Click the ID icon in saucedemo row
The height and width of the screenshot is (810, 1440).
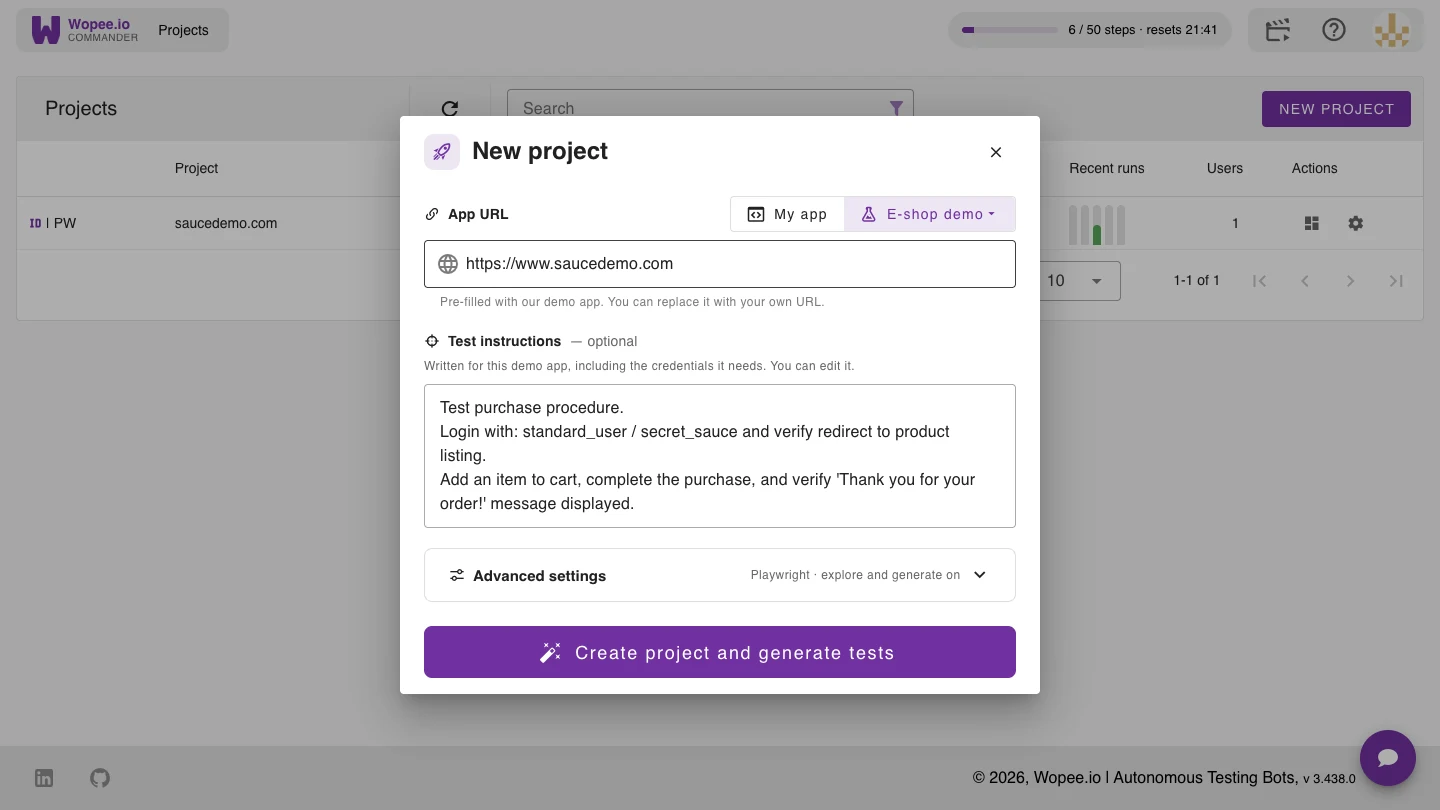click(x=35, y=223)
